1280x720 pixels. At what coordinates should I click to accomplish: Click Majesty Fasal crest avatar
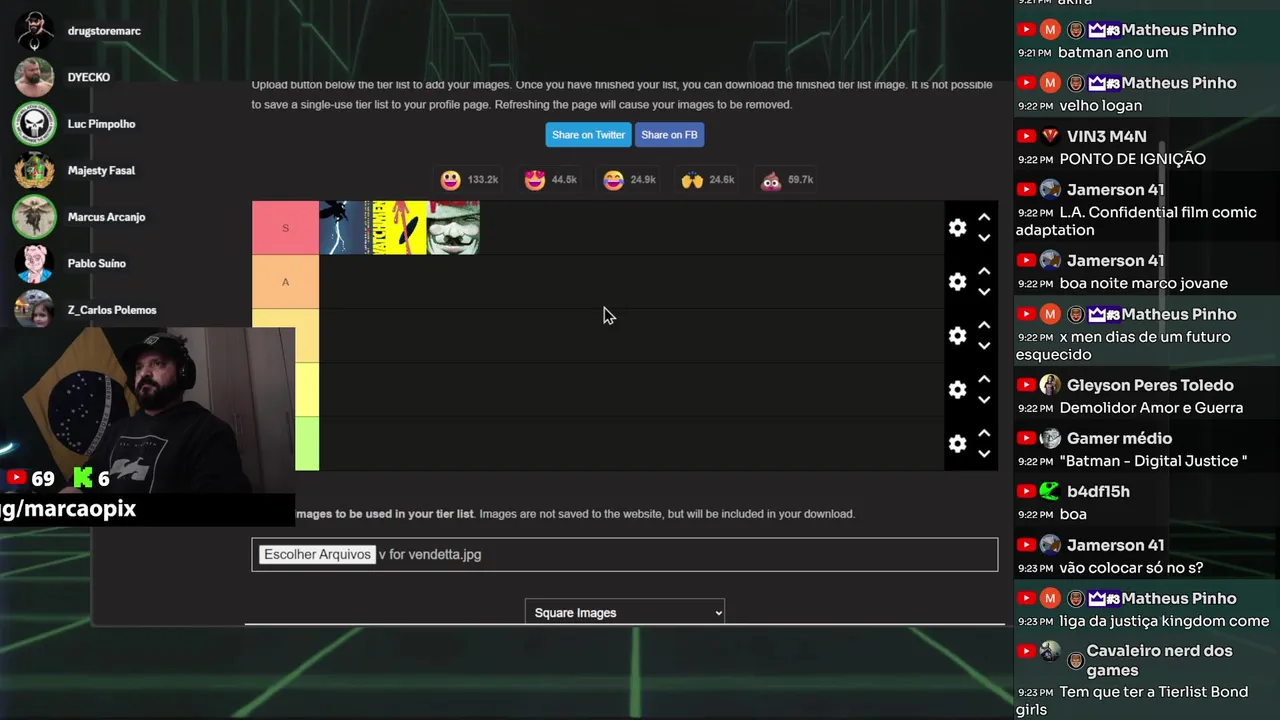34,170
